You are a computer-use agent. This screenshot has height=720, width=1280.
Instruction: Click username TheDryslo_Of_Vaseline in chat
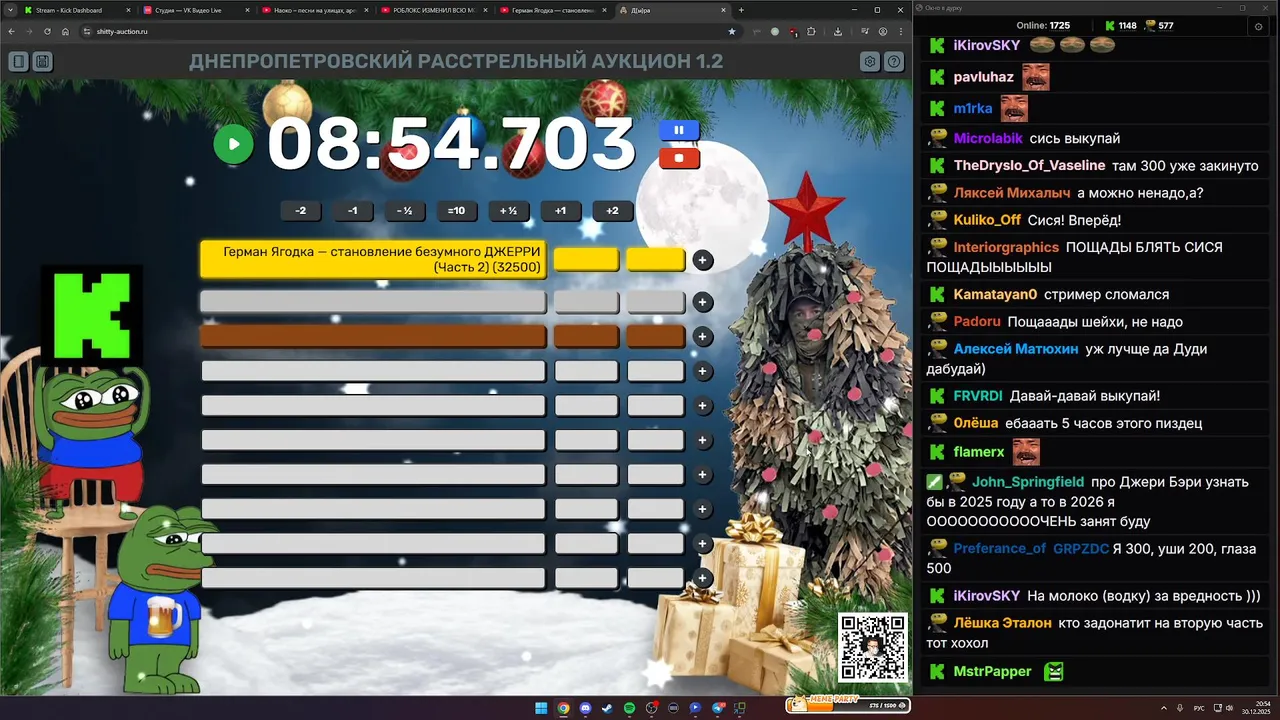point(1029,165)
